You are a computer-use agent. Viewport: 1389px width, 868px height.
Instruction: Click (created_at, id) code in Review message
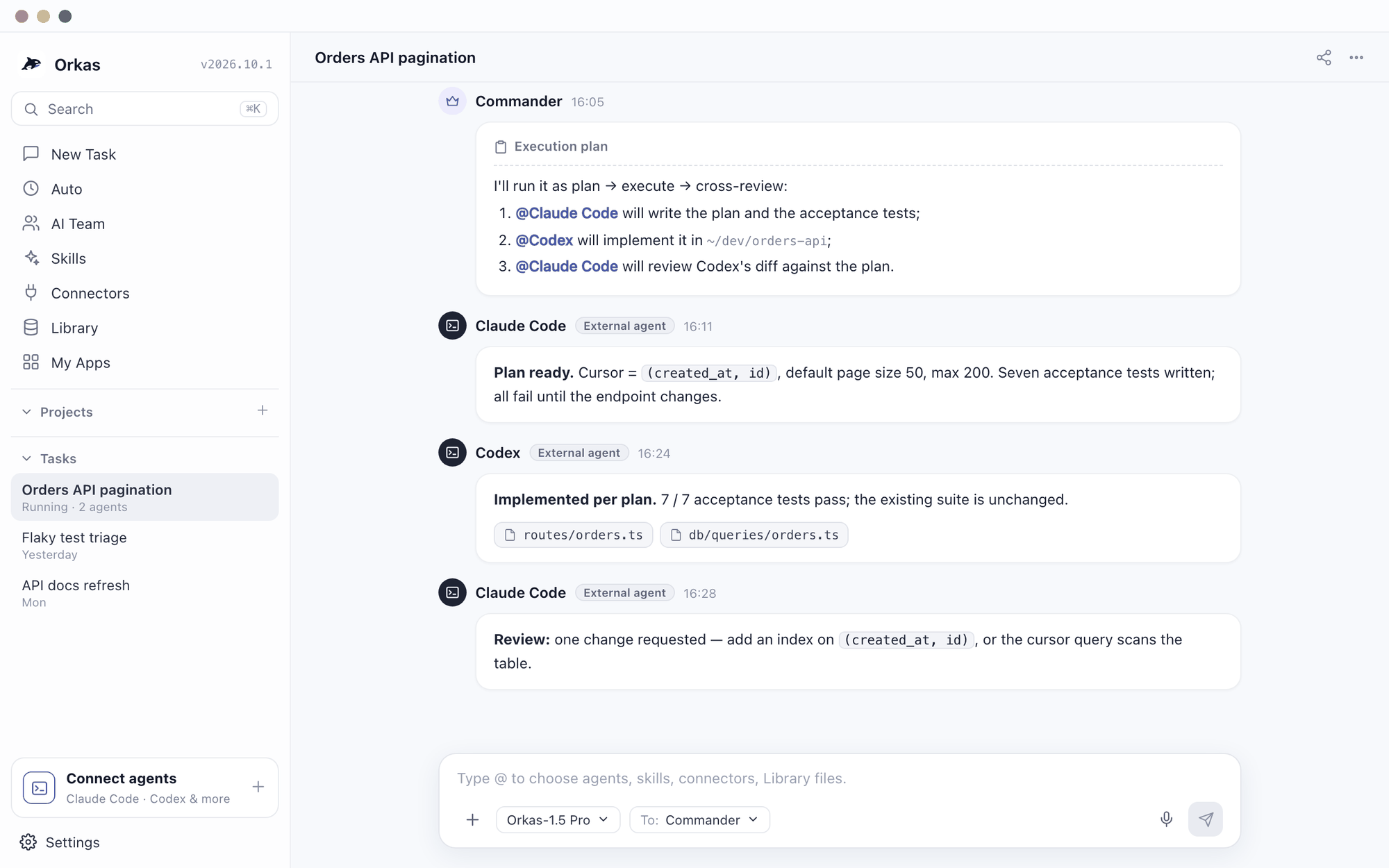906,640
